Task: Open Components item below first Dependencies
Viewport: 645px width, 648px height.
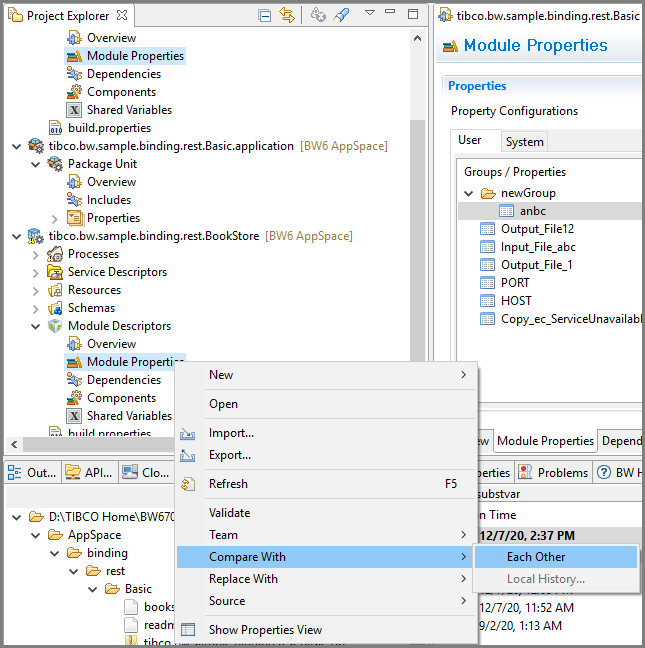Action: pos(121,92)
